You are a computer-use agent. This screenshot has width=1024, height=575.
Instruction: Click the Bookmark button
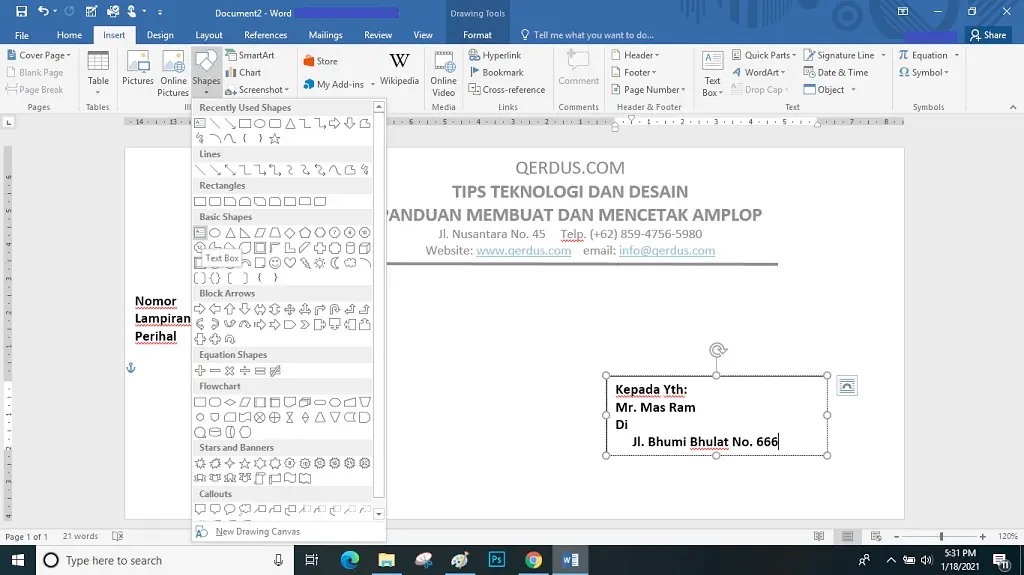point(496,73)
